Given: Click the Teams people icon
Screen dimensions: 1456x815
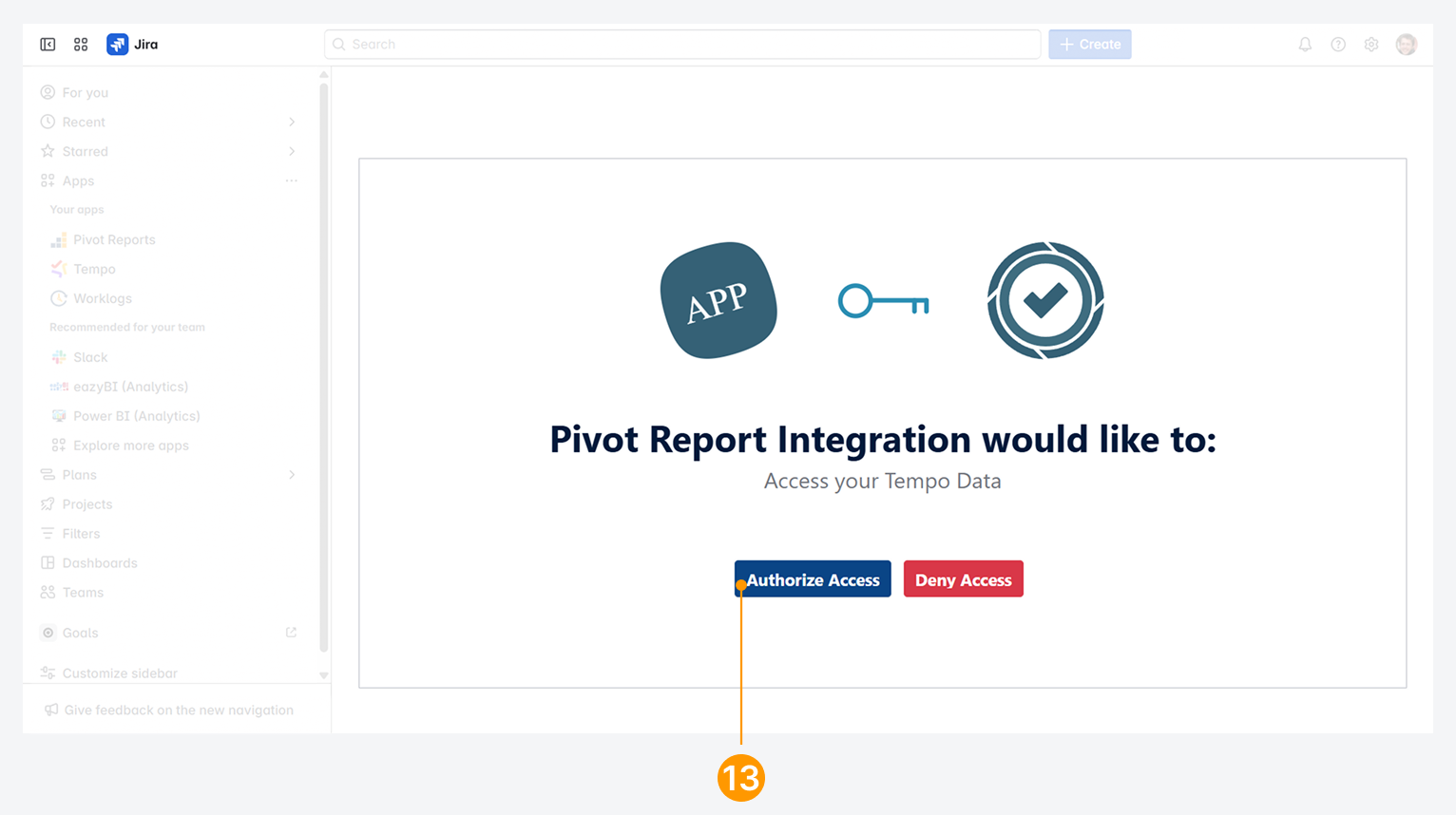Looking at the screenshot, I should click(x=48, y=593).
